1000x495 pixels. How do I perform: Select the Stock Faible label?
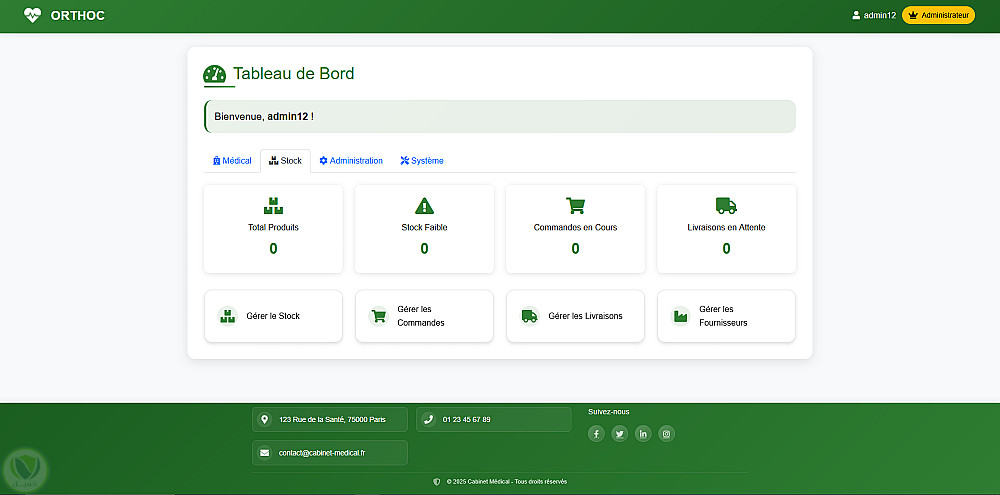point(424,227)
